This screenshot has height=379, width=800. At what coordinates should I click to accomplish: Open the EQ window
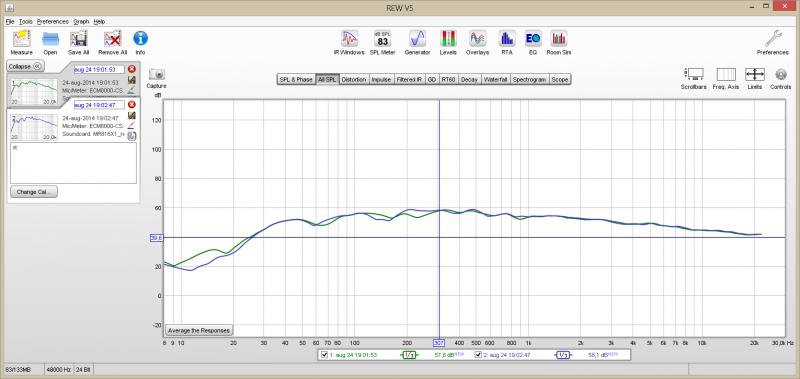(533, 43)
